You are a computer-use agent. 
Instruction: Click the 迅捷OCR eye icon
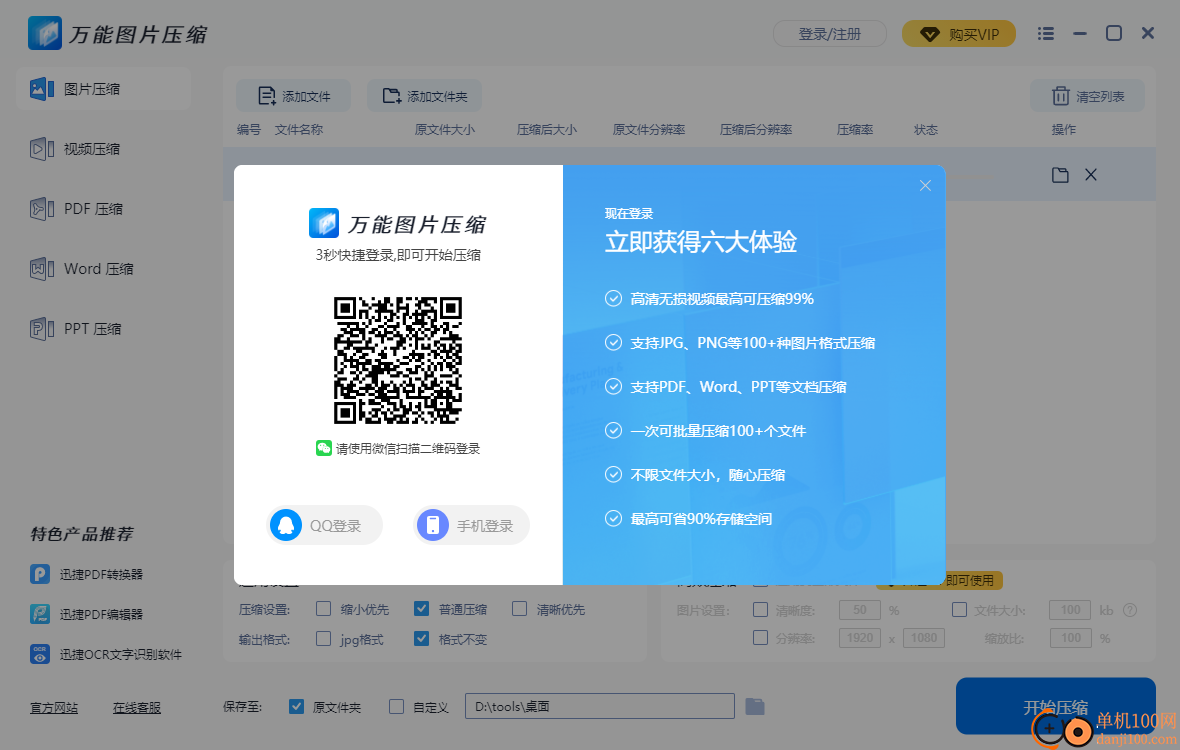(x=40, y=654)
